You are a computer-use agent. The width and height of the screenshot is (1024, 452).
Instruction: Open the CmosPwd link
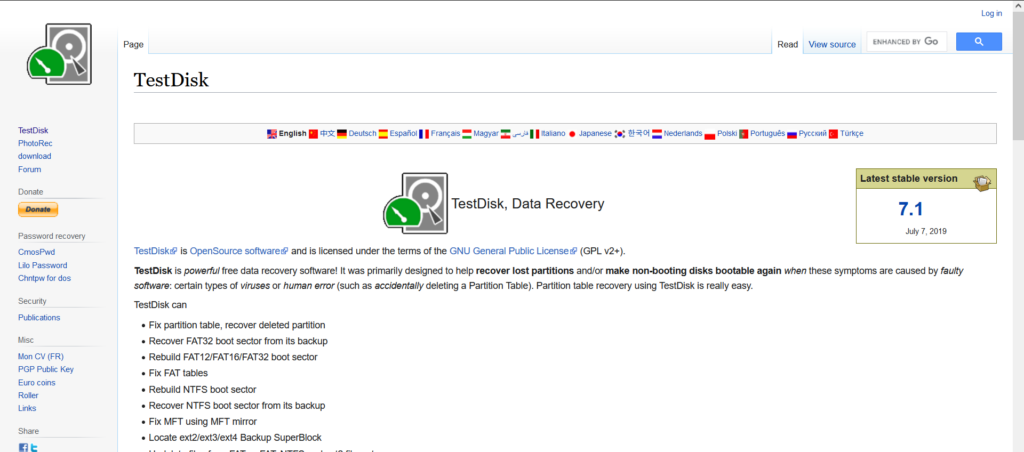(35, 252)
